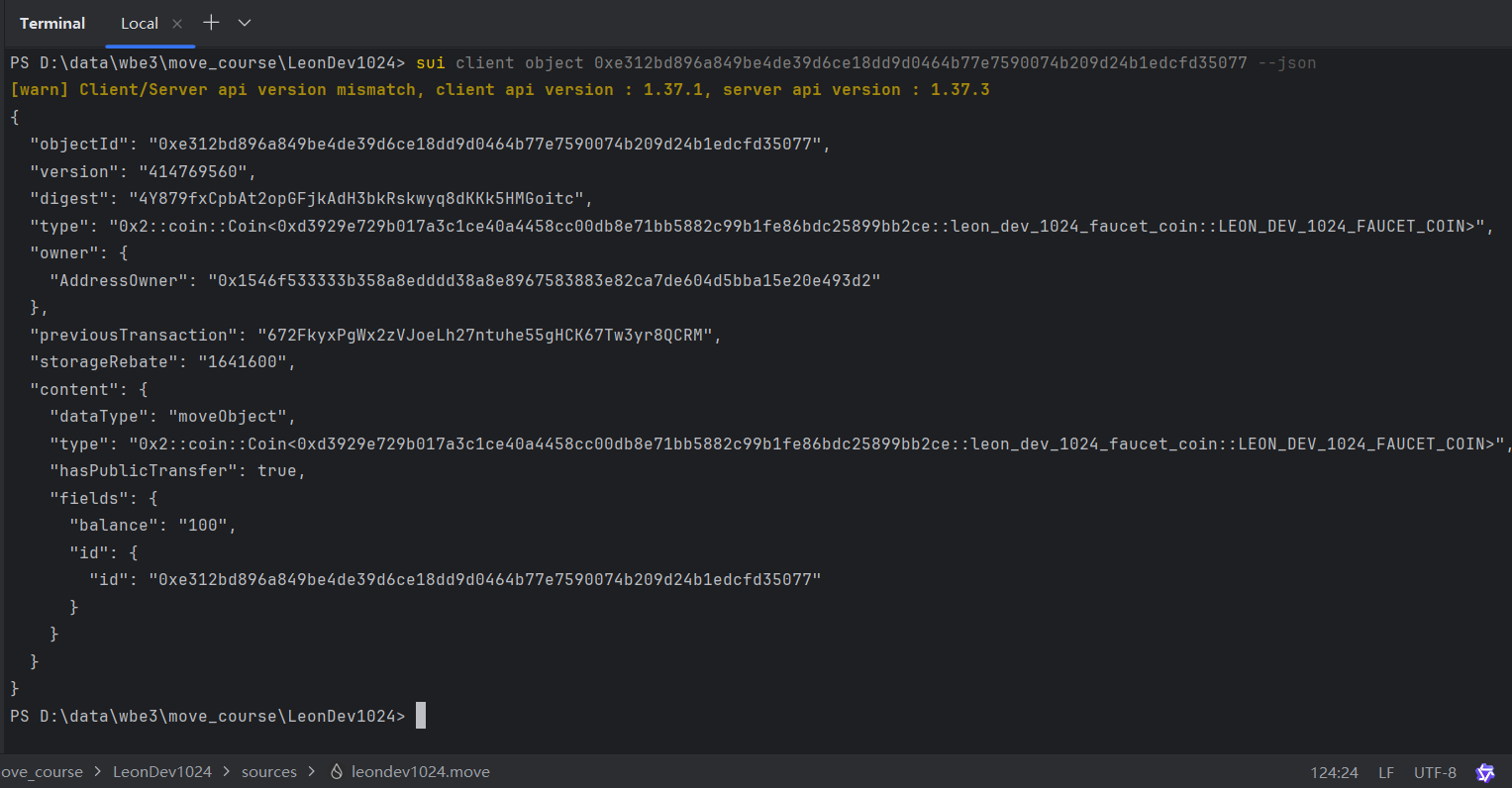1512x788 pixels.
Task: Change the UTF-8 file encoding
Action: (x=1435, y=773)
